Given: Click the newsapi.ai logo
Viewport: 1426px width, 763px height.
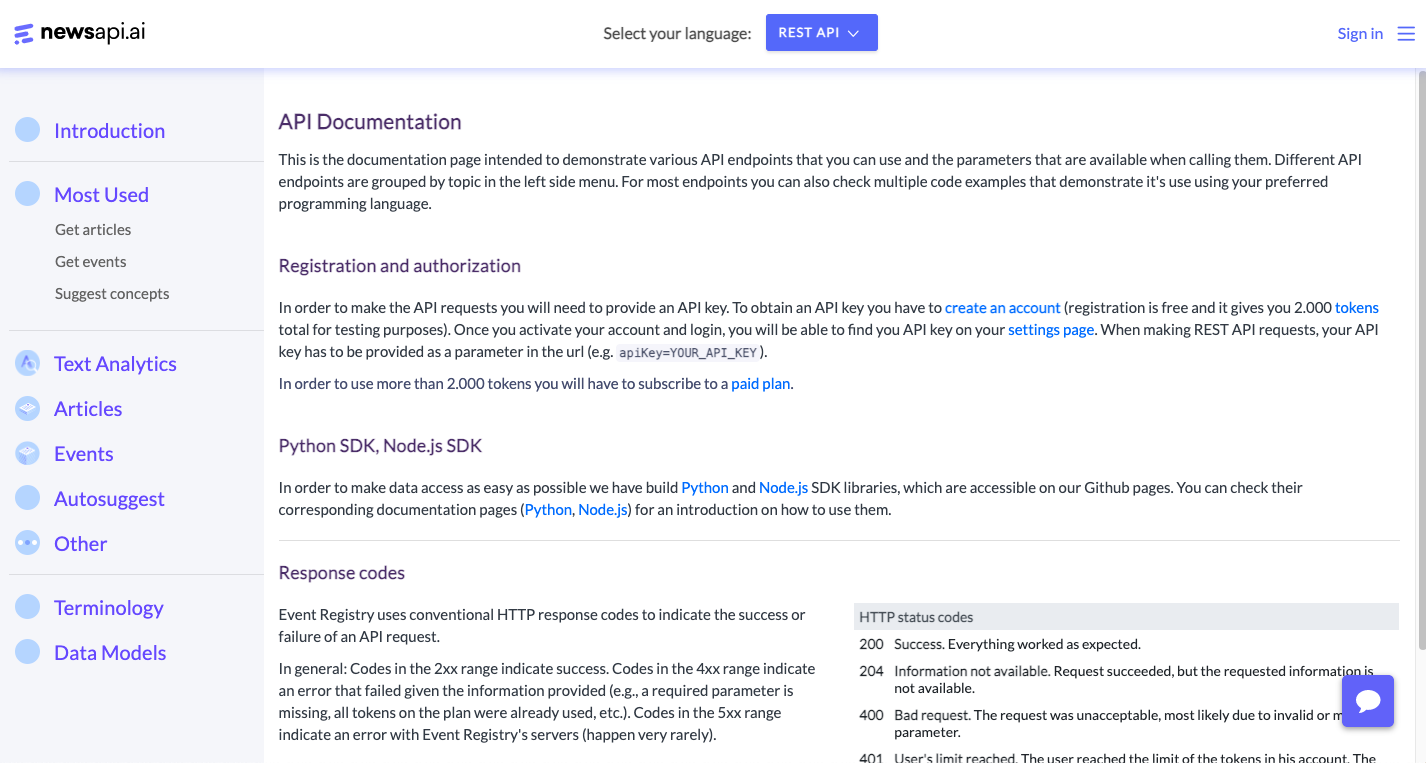Looking at the screenshot, I should coord(80,33).
